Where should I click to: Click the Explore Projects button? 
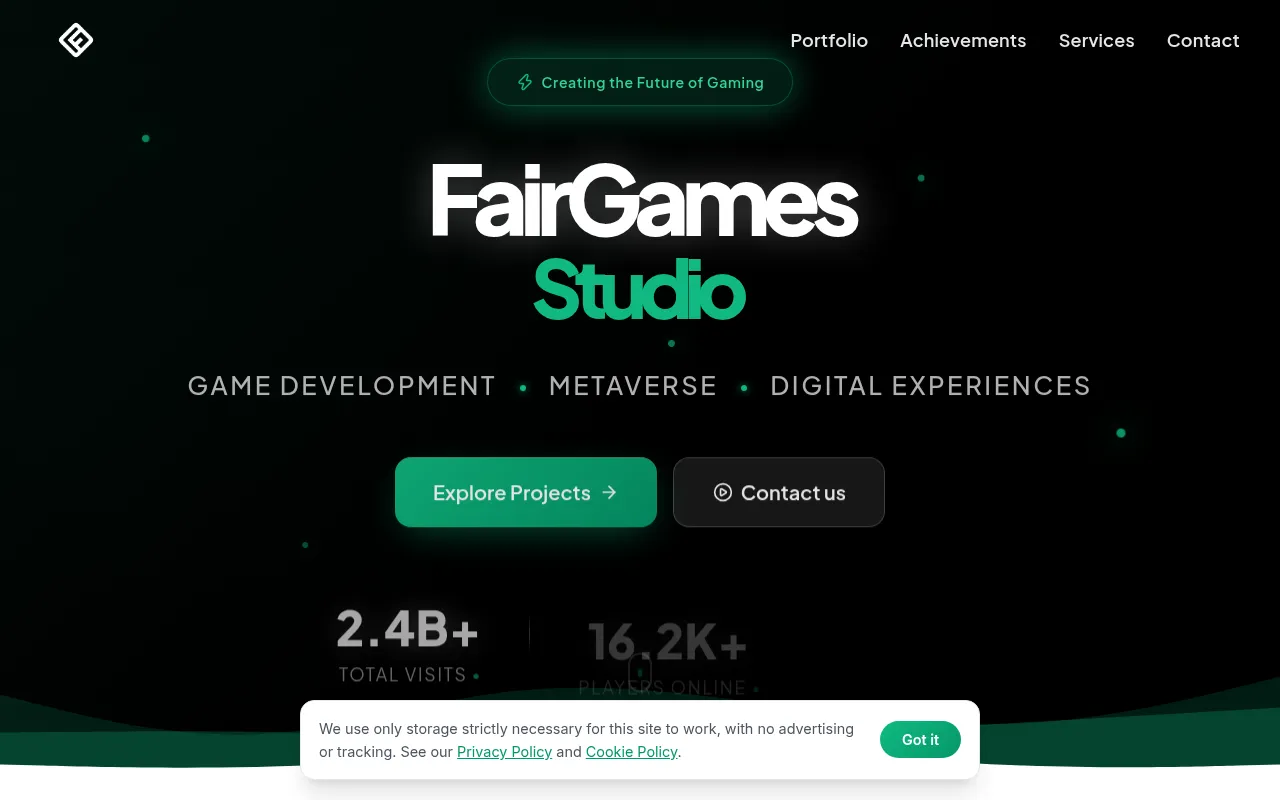[x=526, y=492]
